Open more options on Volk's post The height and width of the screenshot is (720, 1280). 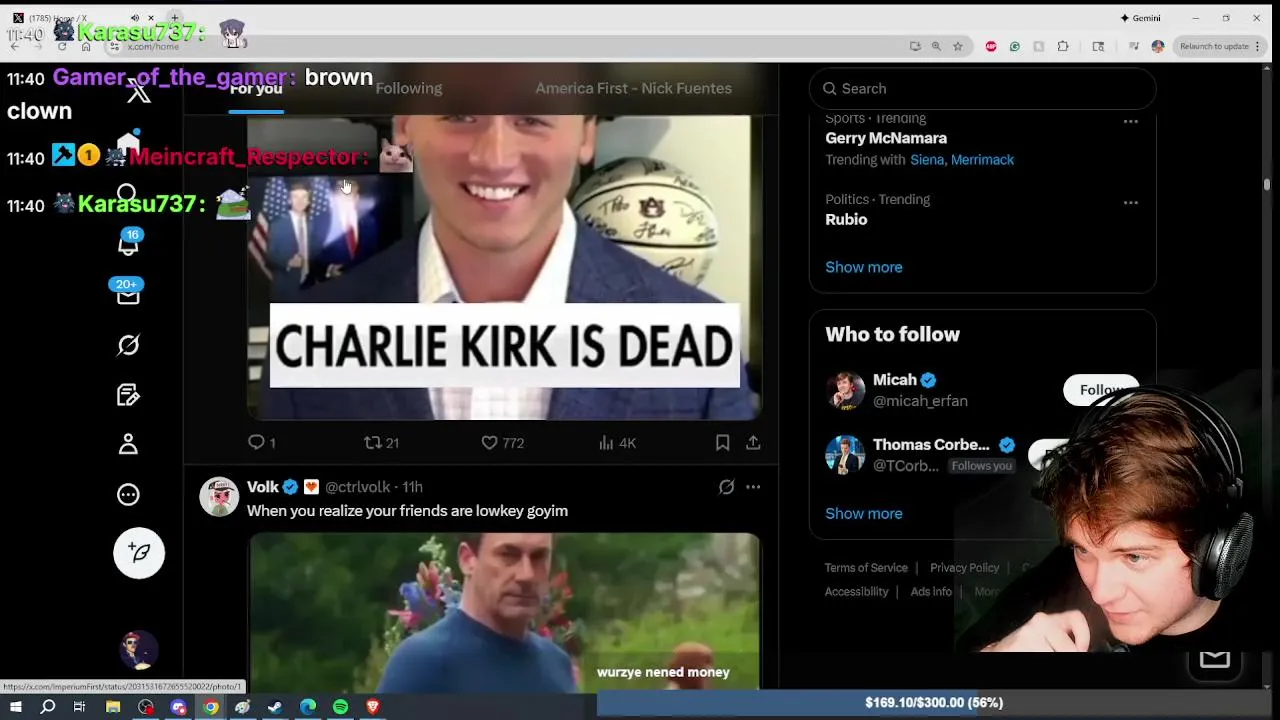point(753,487)
